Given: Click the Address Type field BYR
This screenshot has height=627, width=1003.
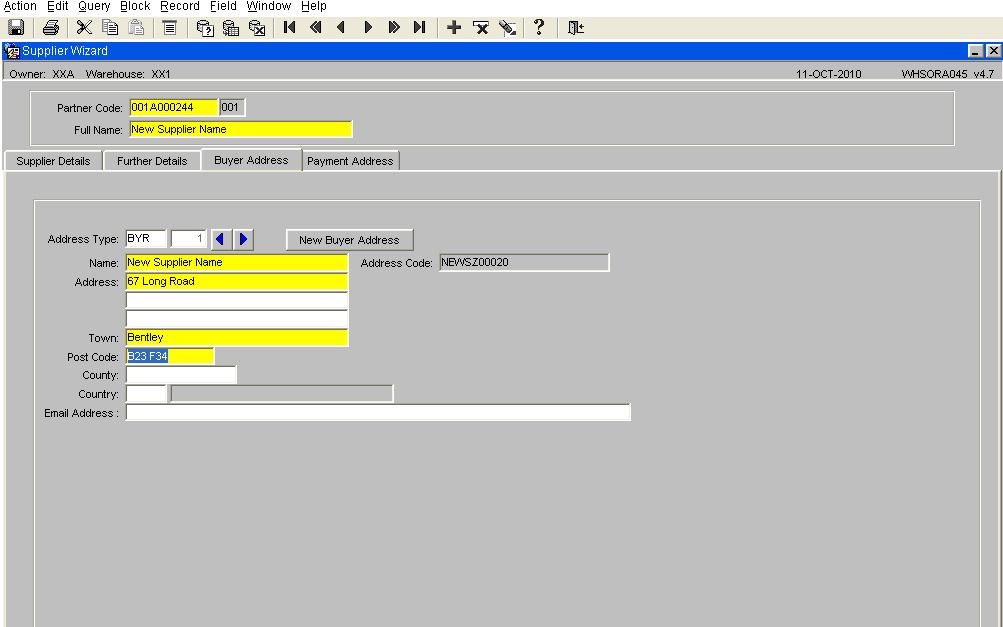Looking at the screenshot, I should click(146, 239).
